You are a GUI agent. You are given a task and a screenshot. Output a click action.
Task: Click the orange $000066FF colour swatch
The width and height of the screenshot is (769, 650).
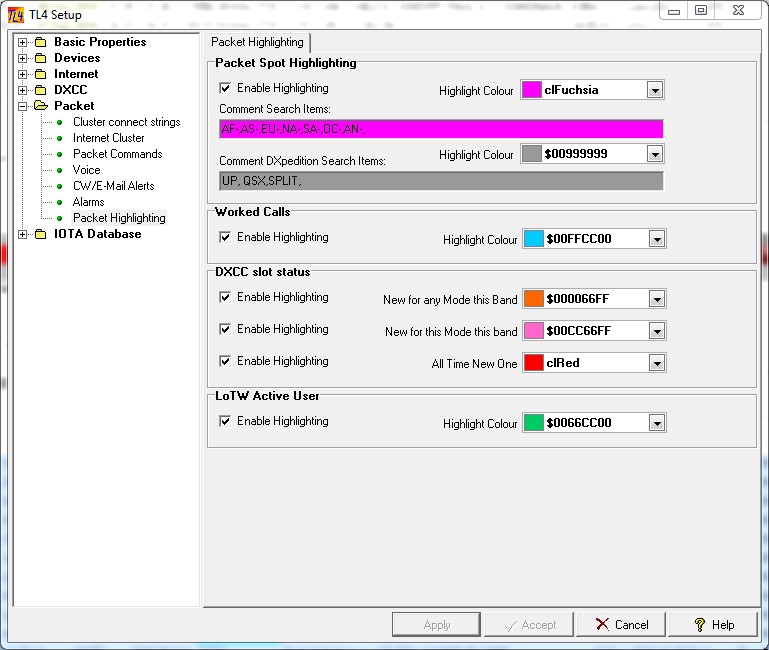[534, 299]
